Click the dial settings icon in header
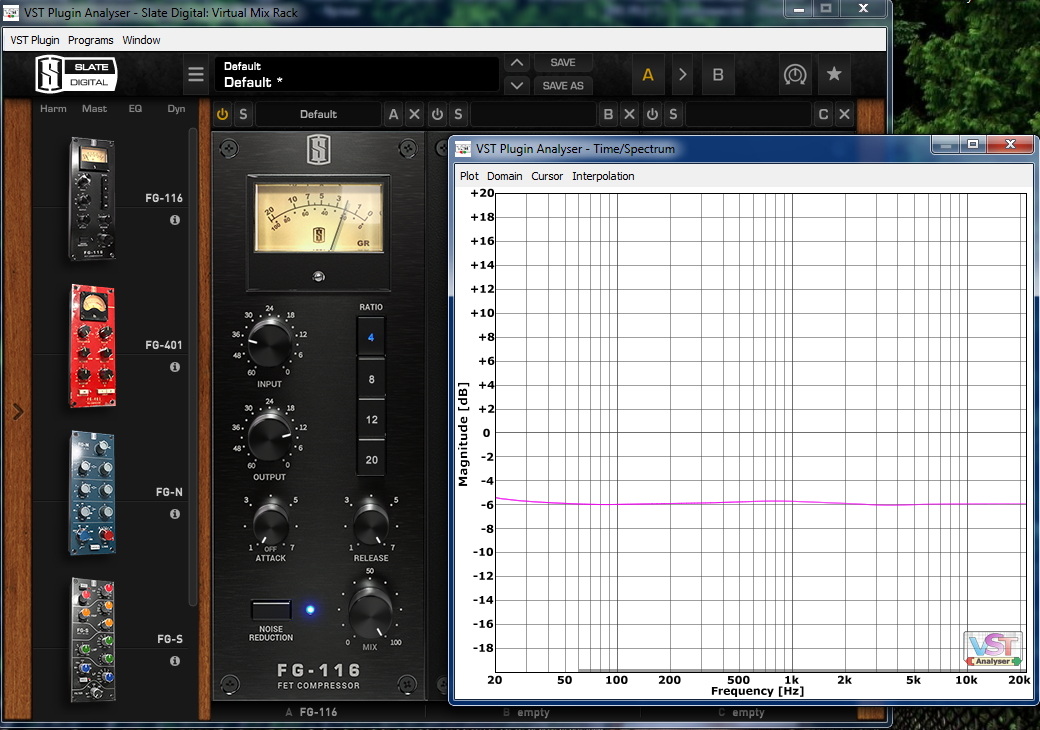This screenshot has width=1040, height=730. click(795, 75)
